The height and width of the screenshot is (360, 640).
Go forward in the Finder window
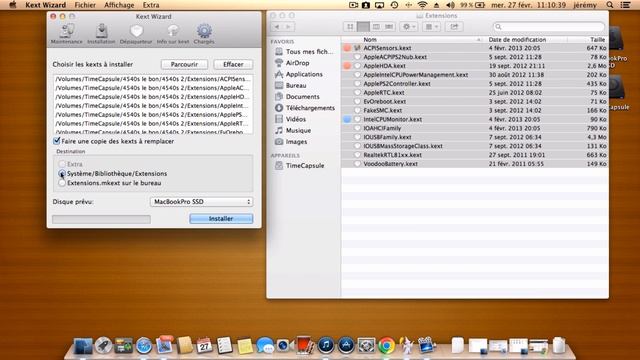click(x=288, y=27)
